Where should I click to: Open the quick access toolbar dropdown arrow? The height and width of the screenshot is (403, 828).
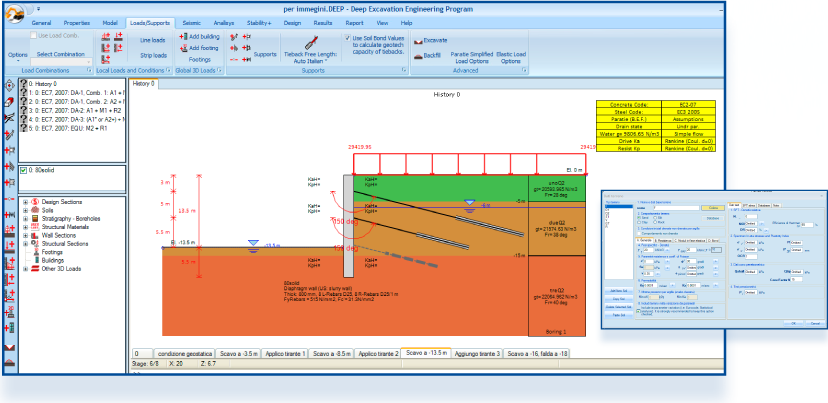39,9
